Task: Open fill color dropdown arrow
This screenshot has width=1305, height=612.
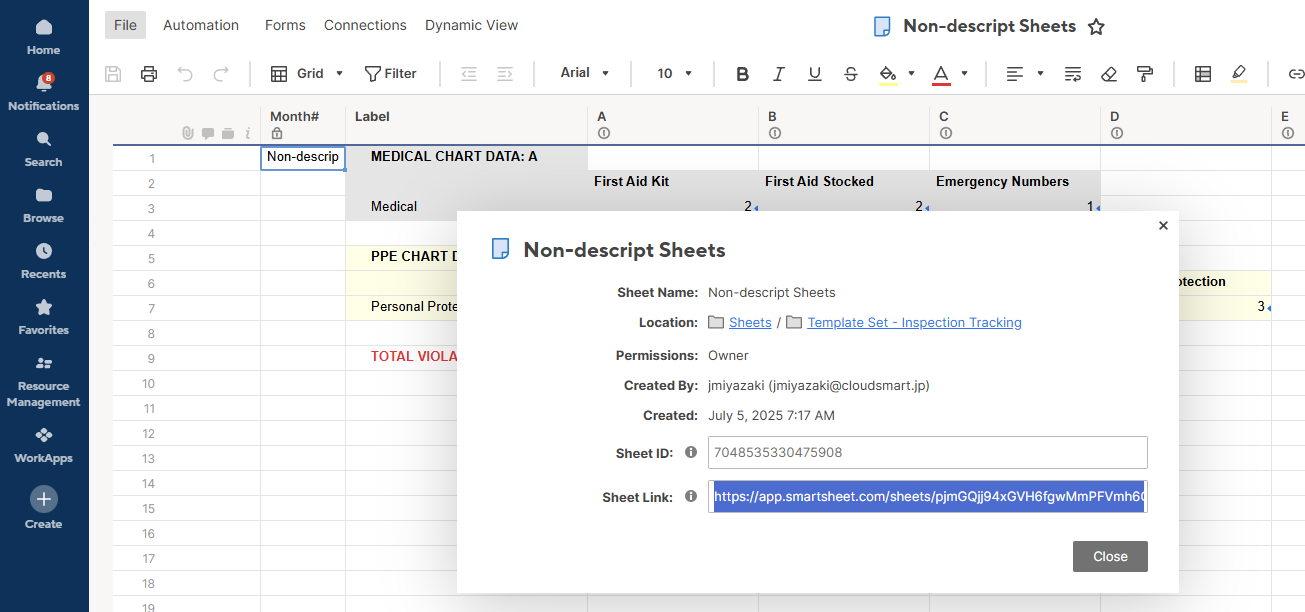Action: click(911, 73)
